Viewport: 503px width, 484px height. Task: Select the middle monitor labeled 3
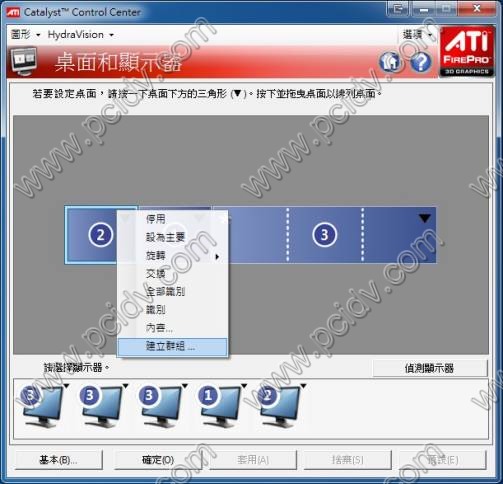[x=100, y=406]
